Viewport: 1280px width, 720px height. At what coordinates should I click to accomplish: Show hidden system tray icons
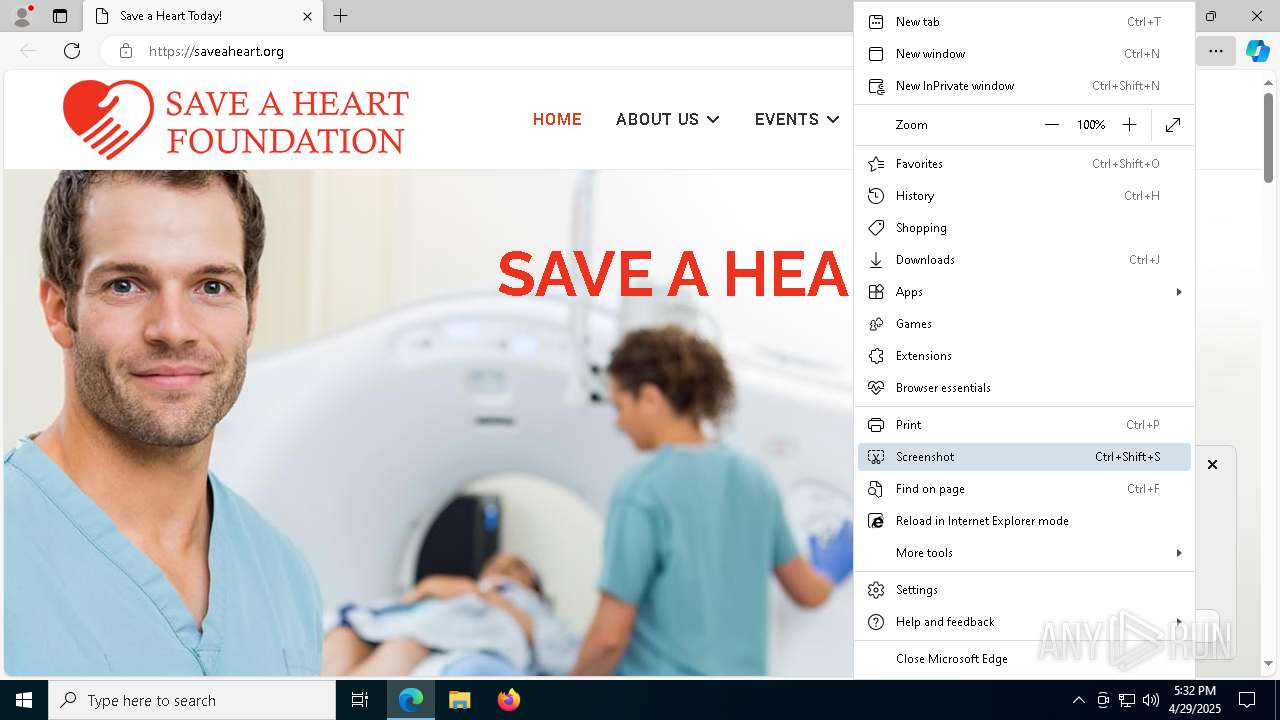1078,700
